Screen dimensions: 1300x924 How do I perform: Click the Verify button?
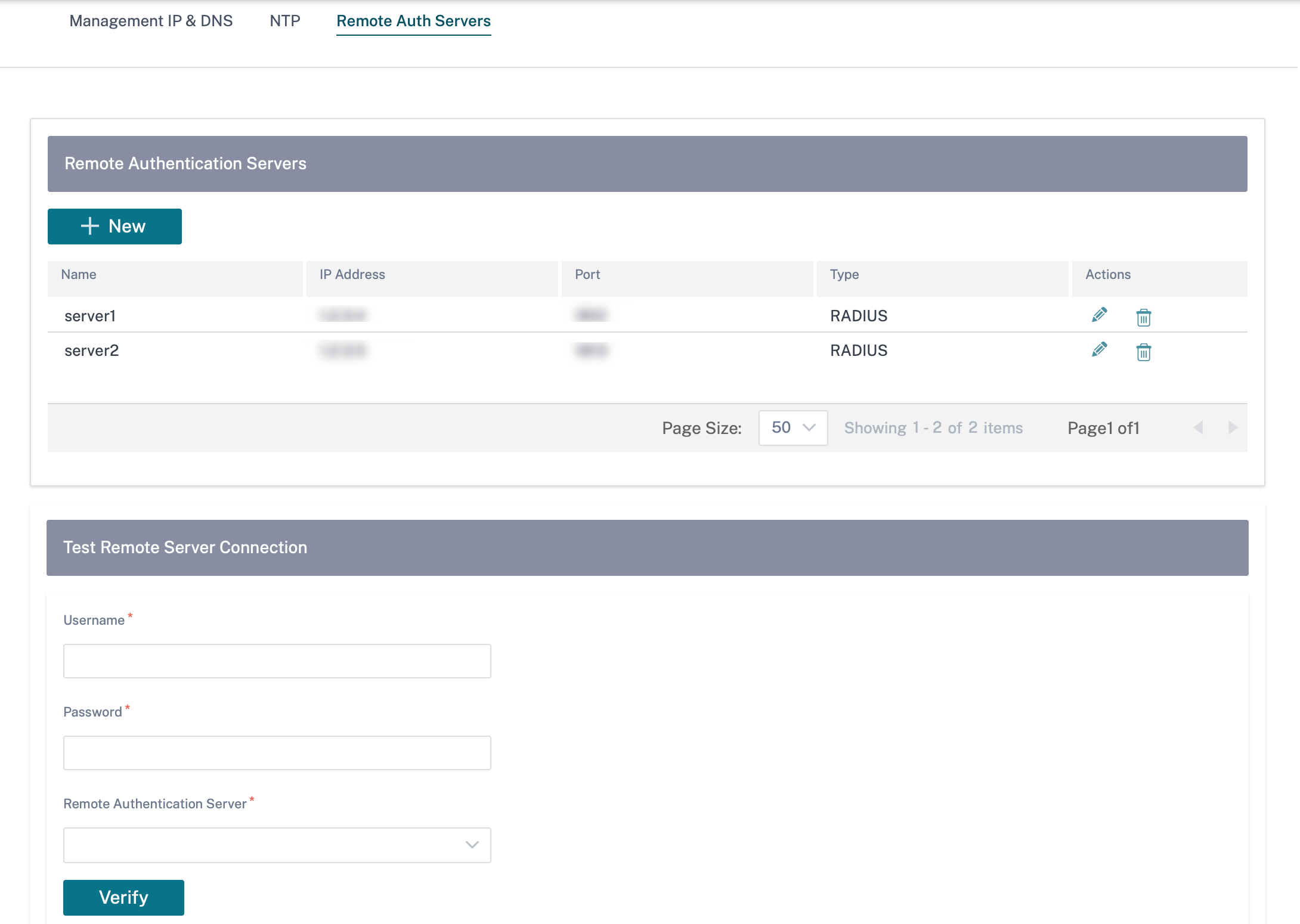coord(123,897)
